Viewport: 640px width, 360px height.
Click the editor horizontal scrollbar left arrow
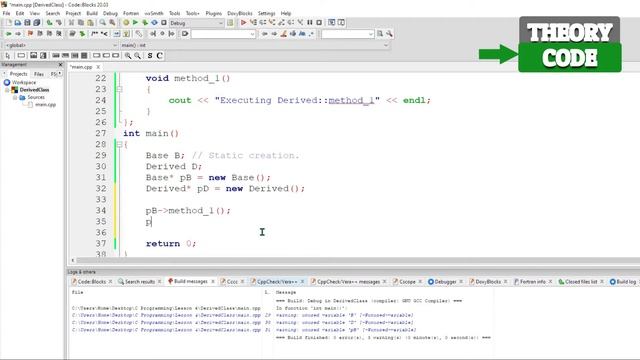[73, 260]
